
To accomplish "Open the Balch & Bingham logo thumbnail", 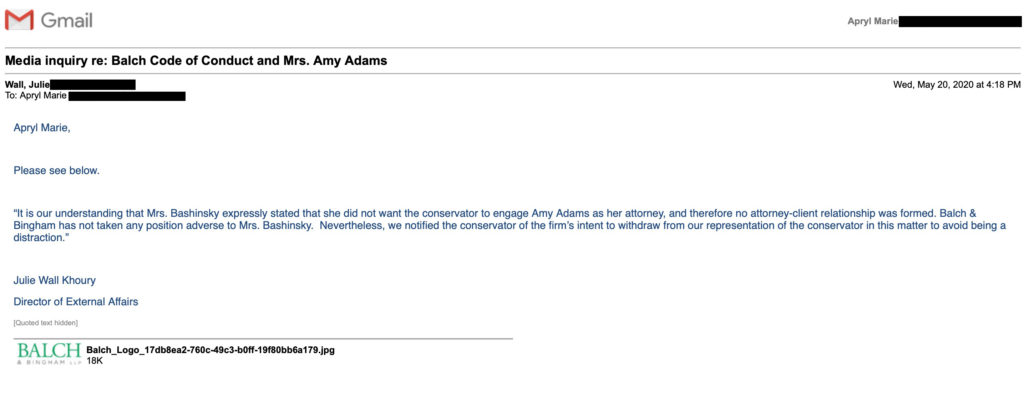I will [x=50, y=354].
